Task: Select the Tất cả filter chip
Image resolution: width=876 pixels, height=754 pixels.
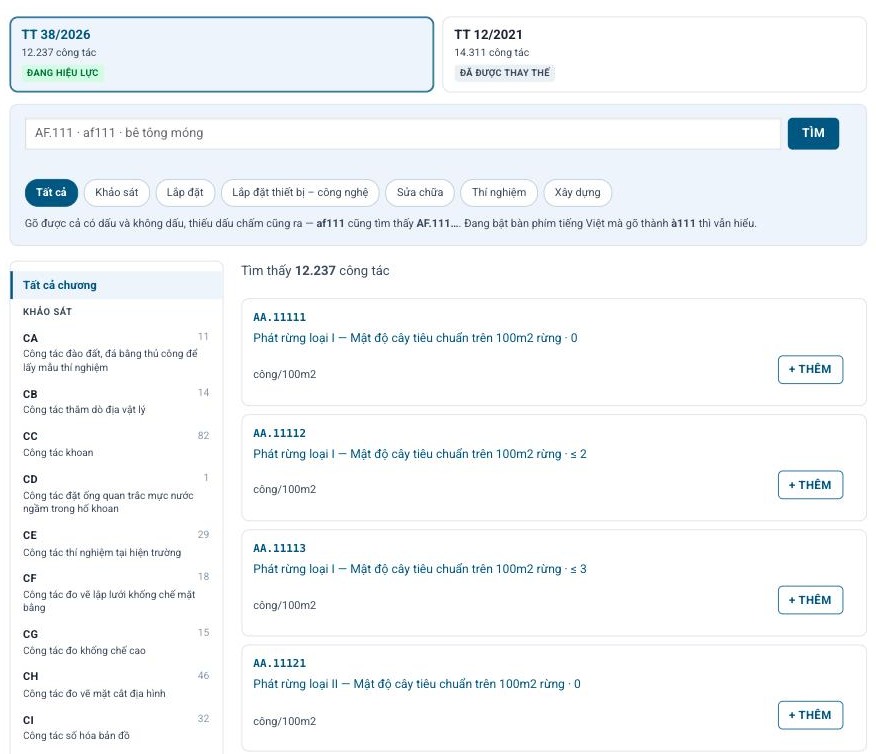Action: (51, 193)
